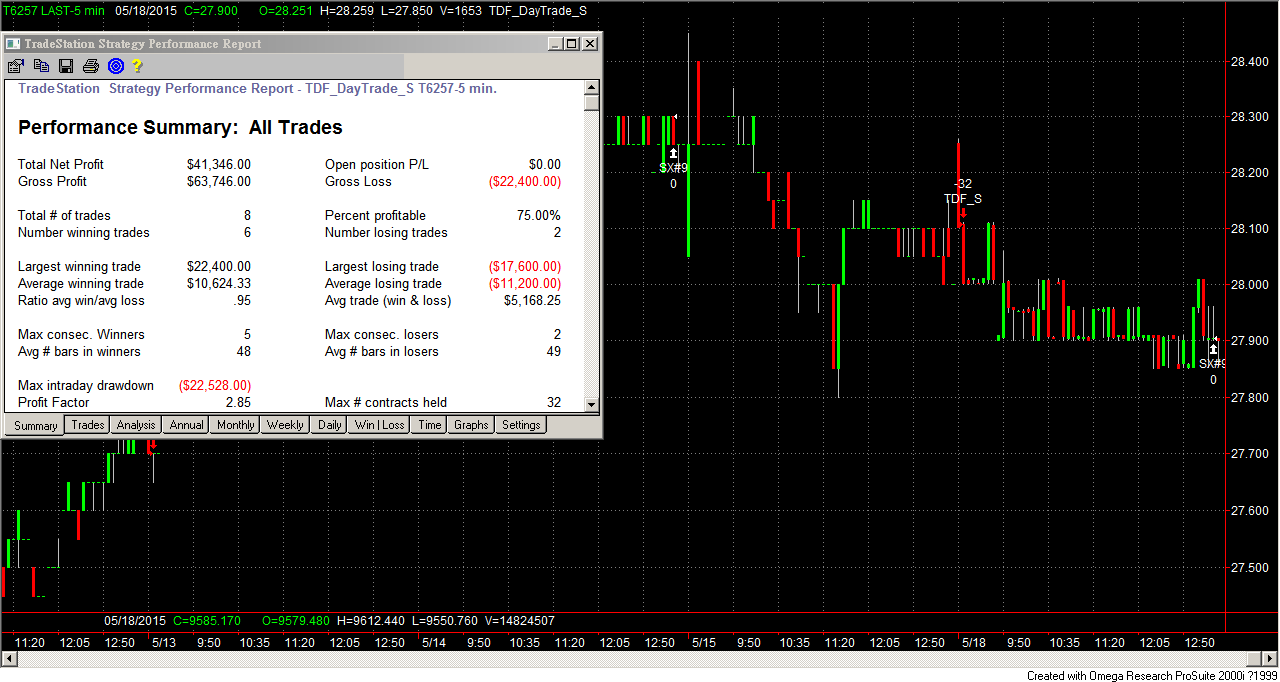Click the report window's title bar system icon
1280x682 pixels.
tap(13, 44)
